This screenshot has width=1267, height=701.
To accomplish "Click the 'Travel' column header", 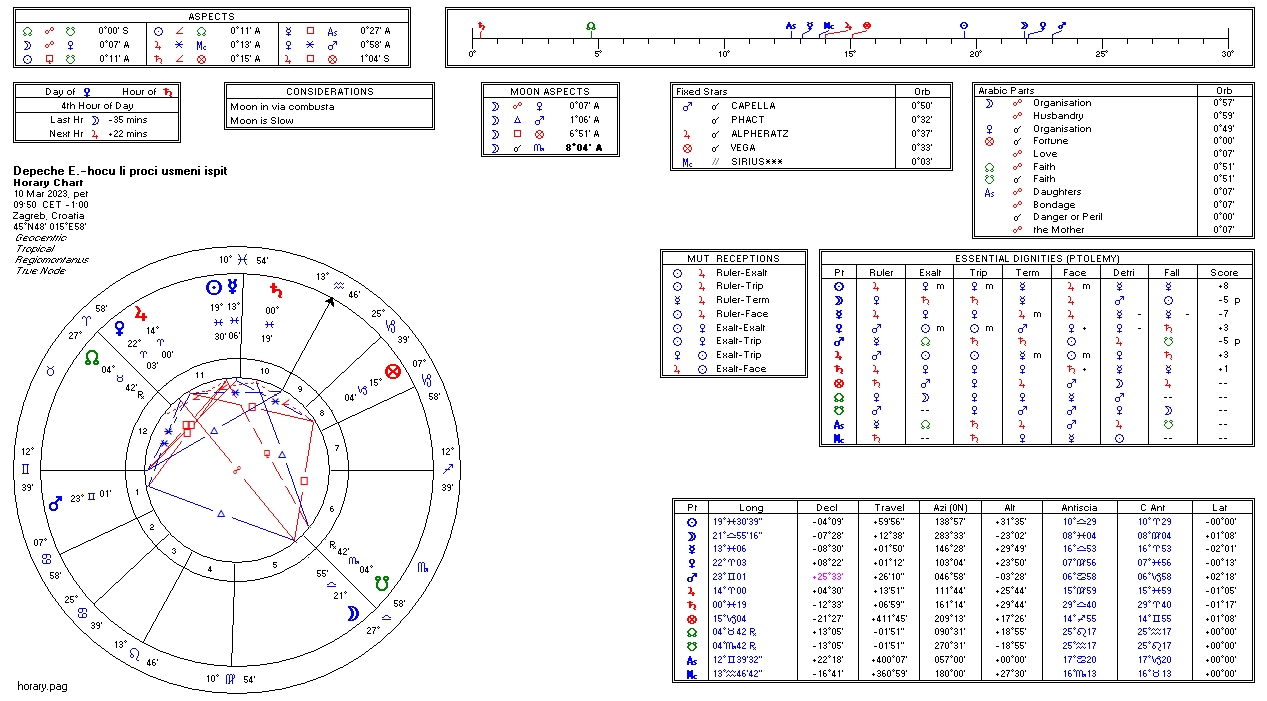I will point(889,507).
